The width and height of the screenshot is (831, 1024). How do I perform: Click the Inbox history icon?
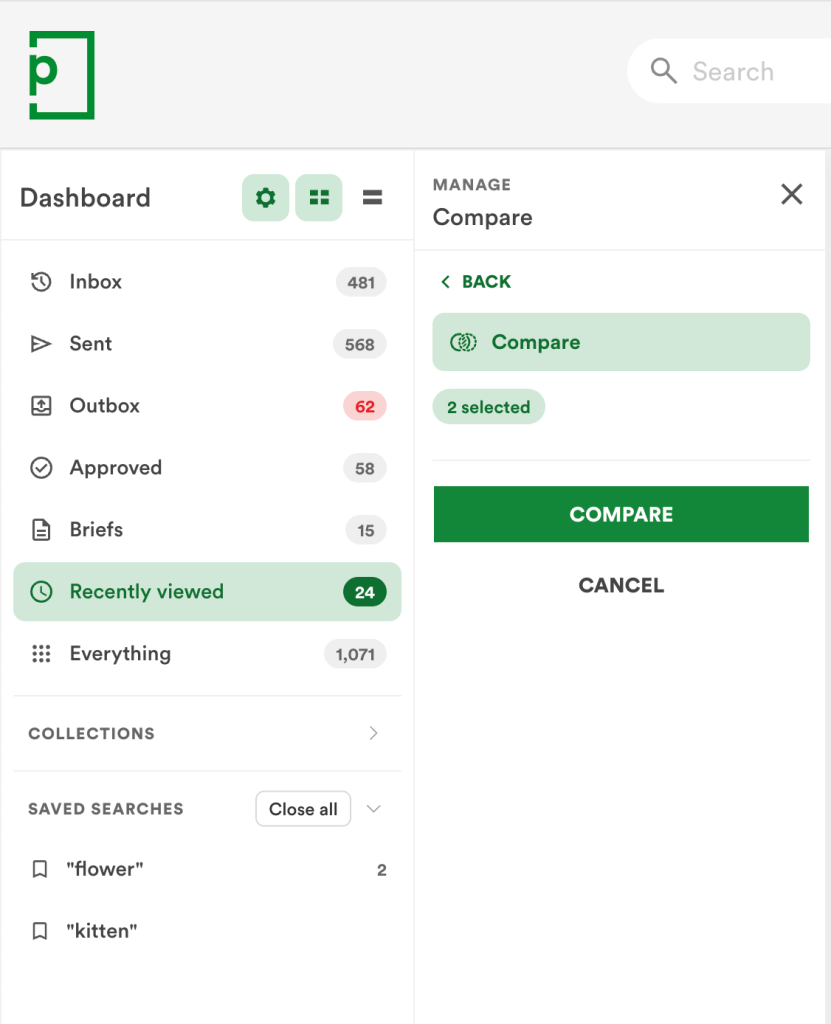41,282
